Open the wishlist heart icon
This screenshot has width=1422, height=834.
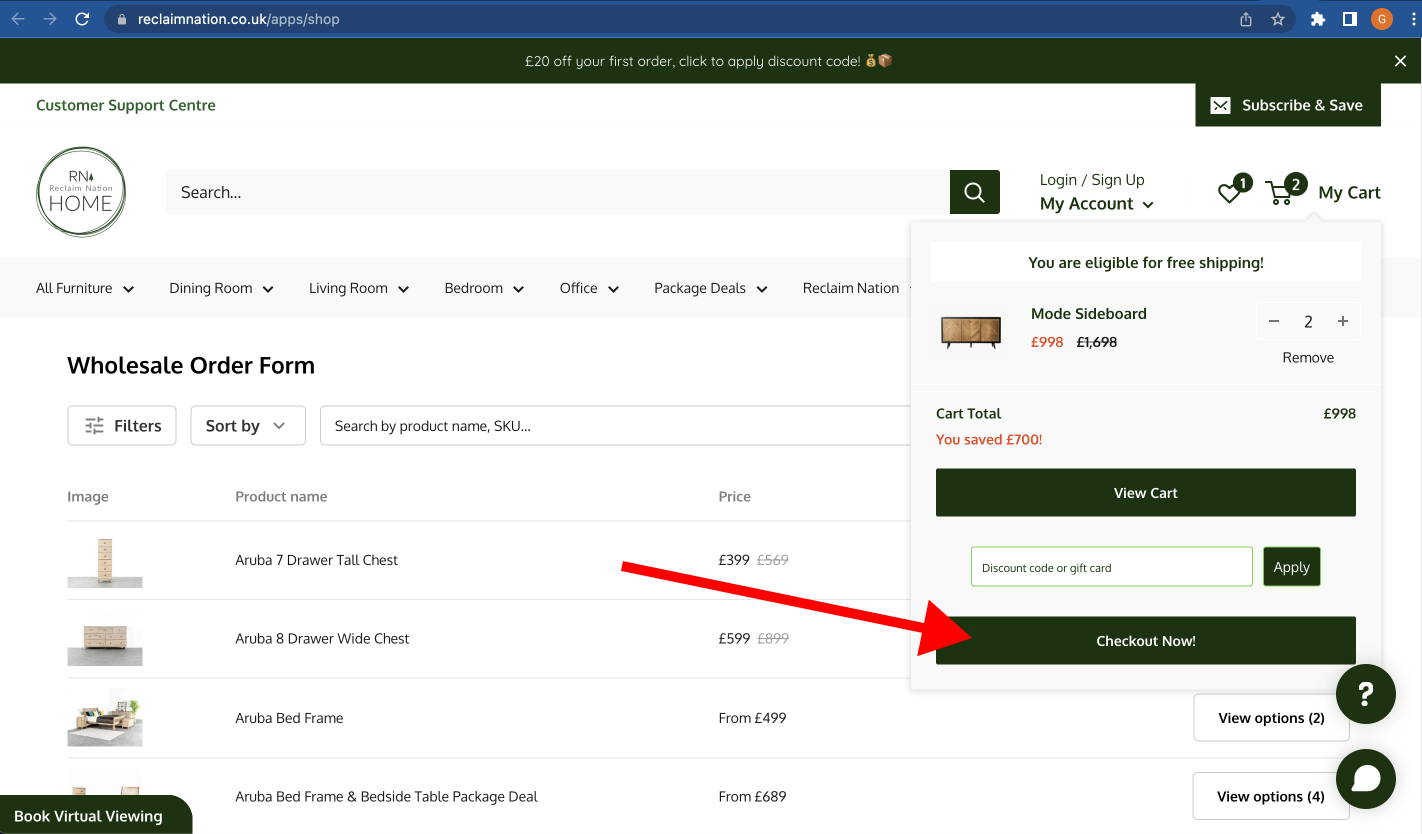click(1229, 193)
